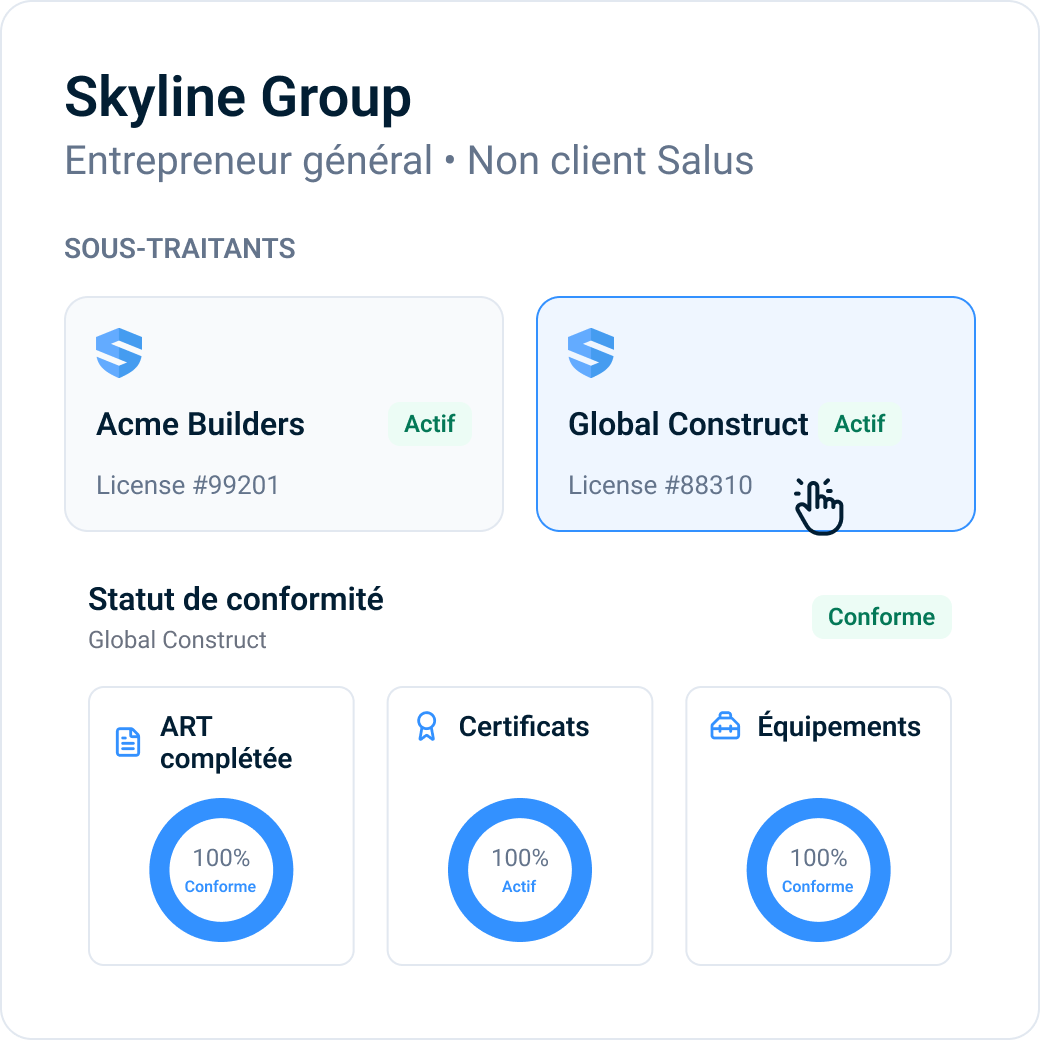
Task: Click the ART complétée progress ring
Action: [222, 870]
